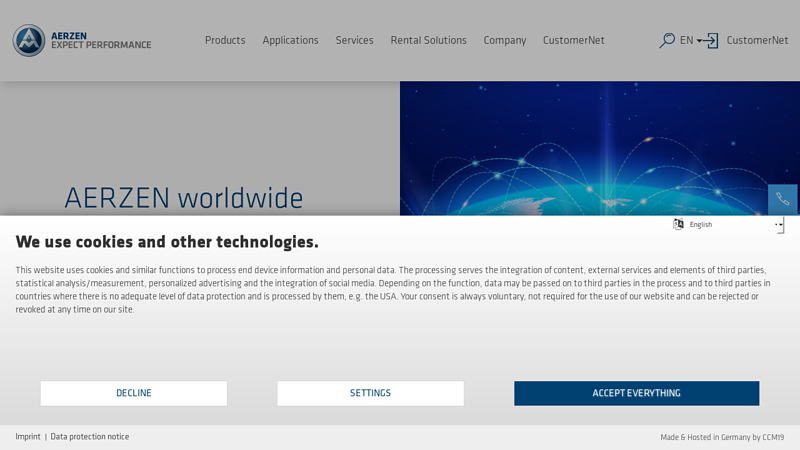Viewport: 800px width, 450px height.
Task: Select CustomerNet in the main navigation
Action: 573,41
